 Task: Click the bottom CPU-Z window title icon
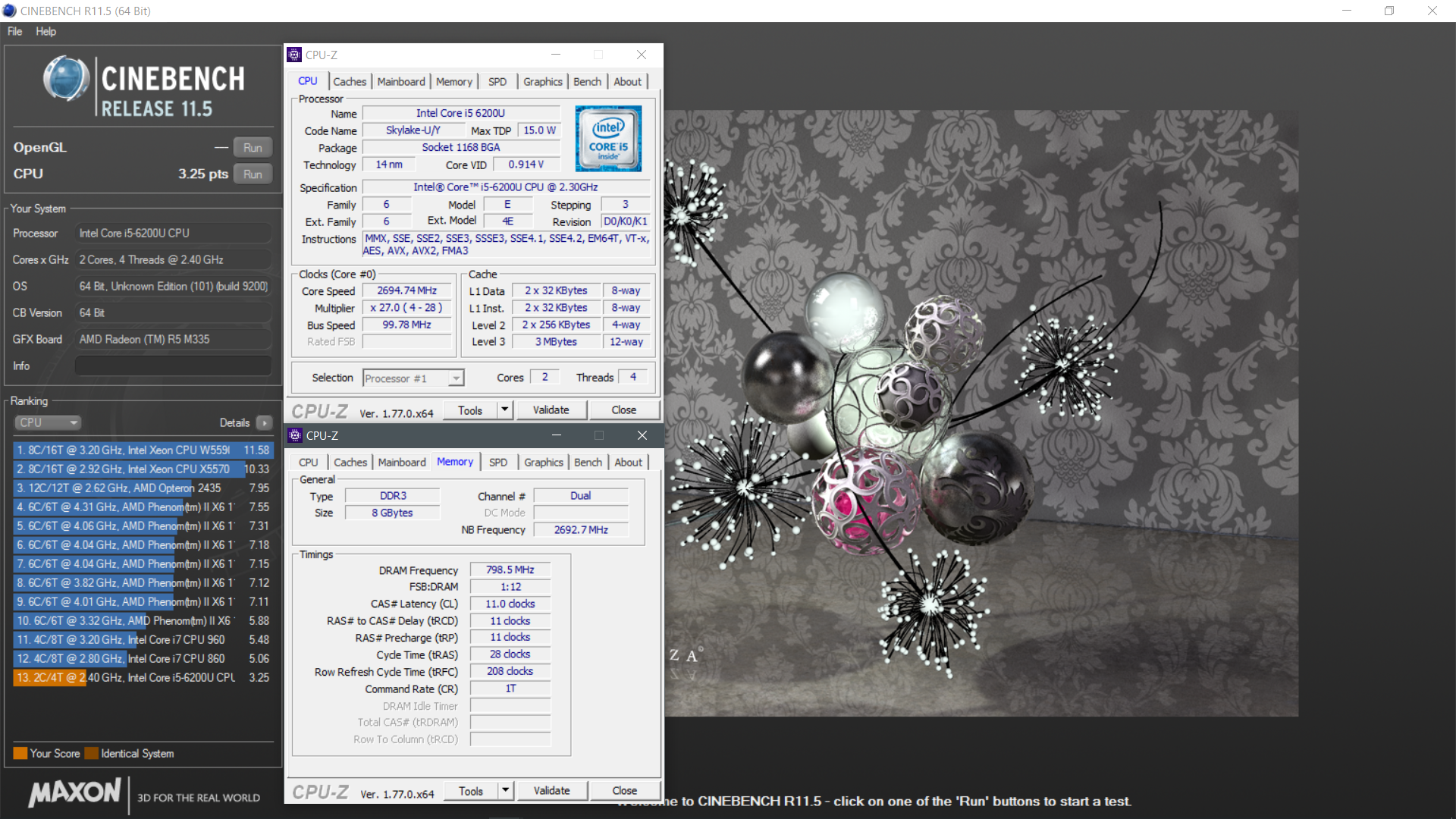pyautogui.click(x=295, y=435)
